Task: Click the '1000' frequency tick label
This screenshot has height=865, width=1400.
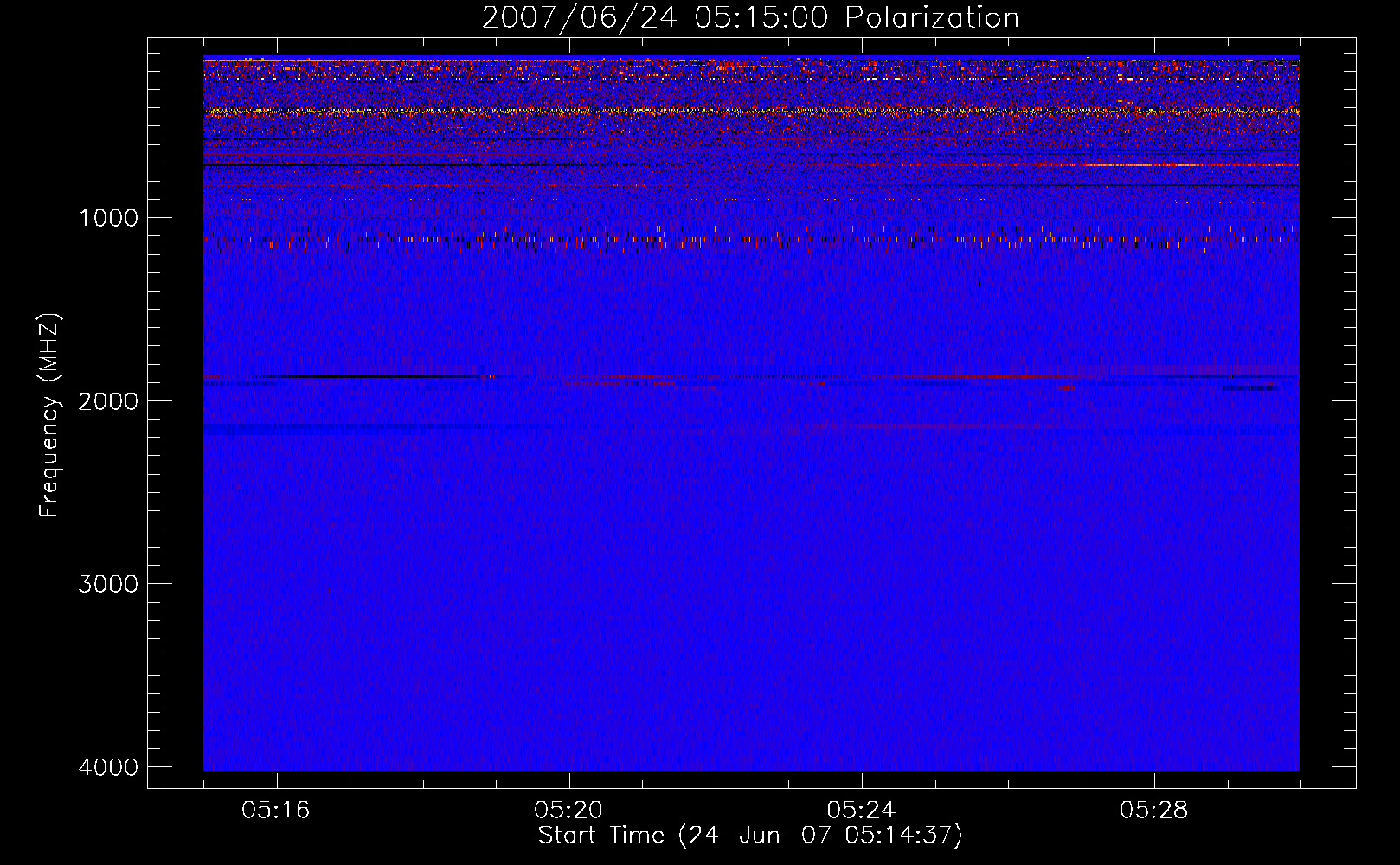Action: tap(108, 217)
